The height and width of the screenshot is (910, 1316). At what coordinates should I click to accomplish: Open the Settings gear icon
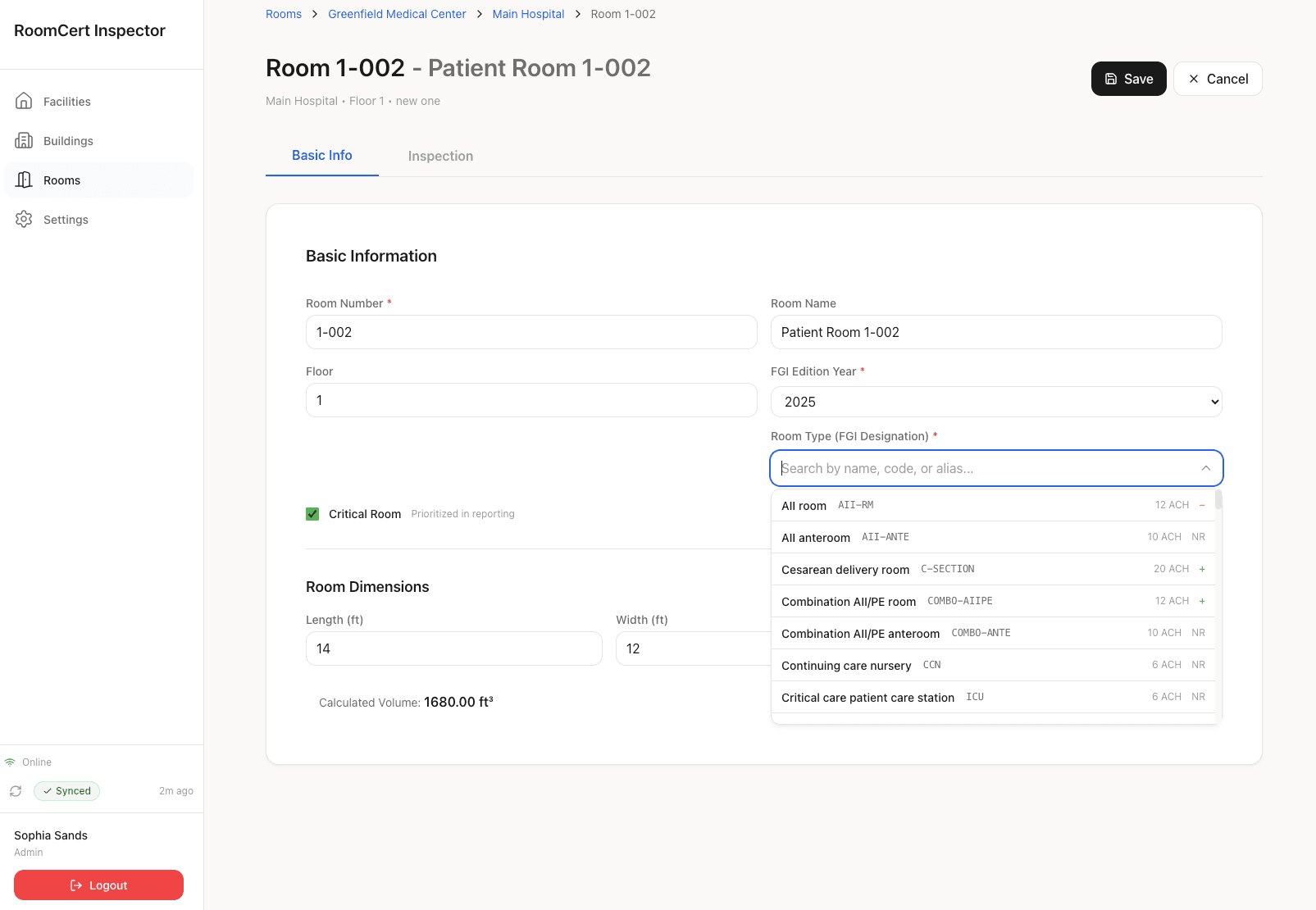24,219
